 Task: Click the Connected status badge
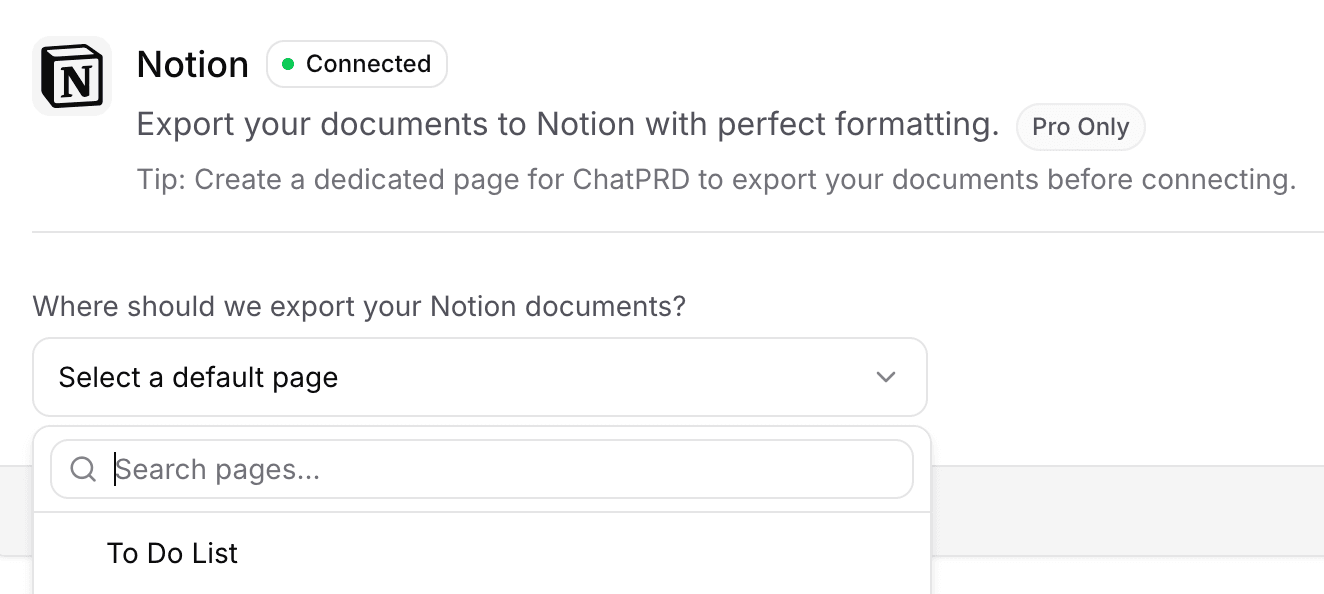click(x=357, y=64)
